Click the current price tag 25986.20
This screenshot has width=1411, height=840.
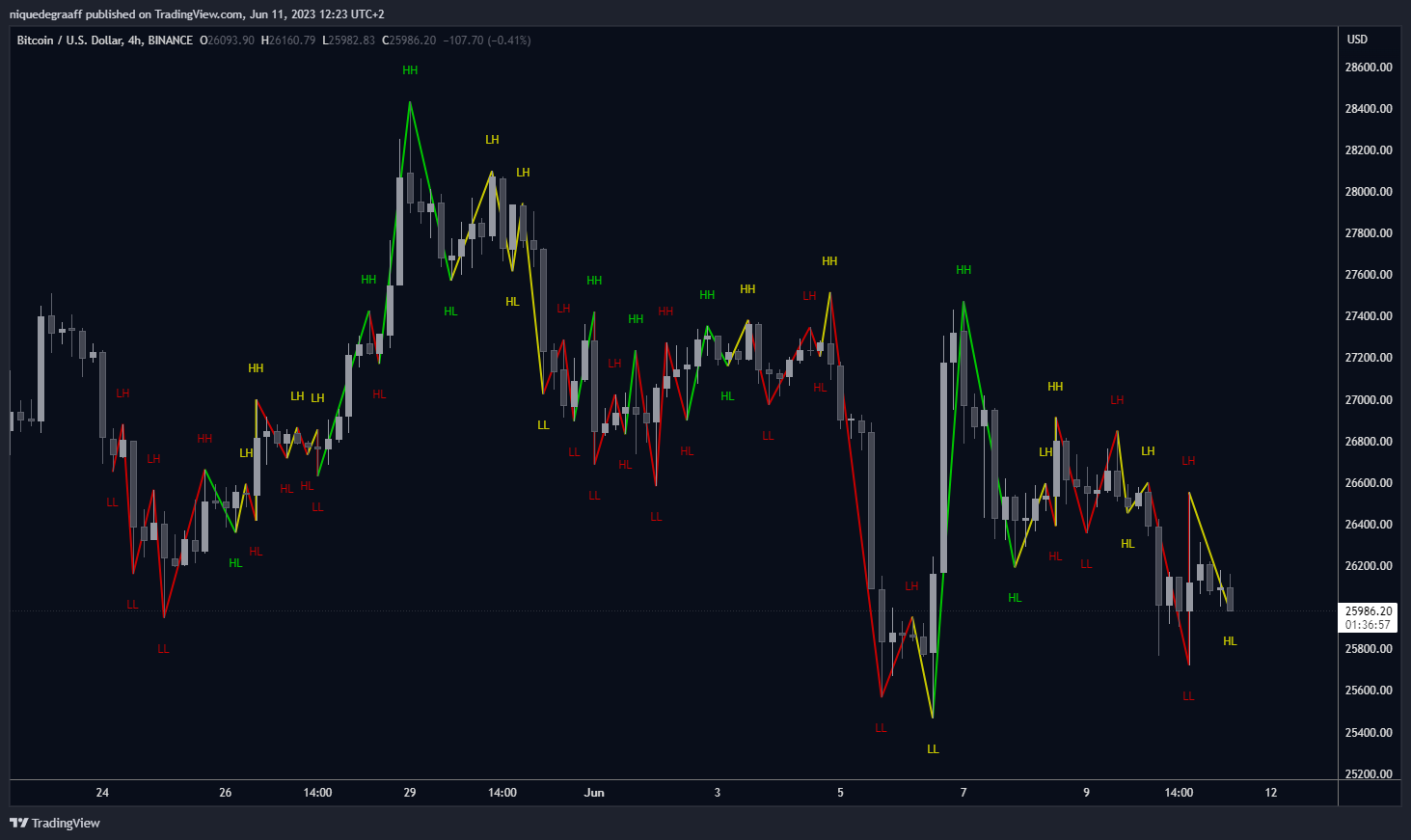[x=1369, y=611]
